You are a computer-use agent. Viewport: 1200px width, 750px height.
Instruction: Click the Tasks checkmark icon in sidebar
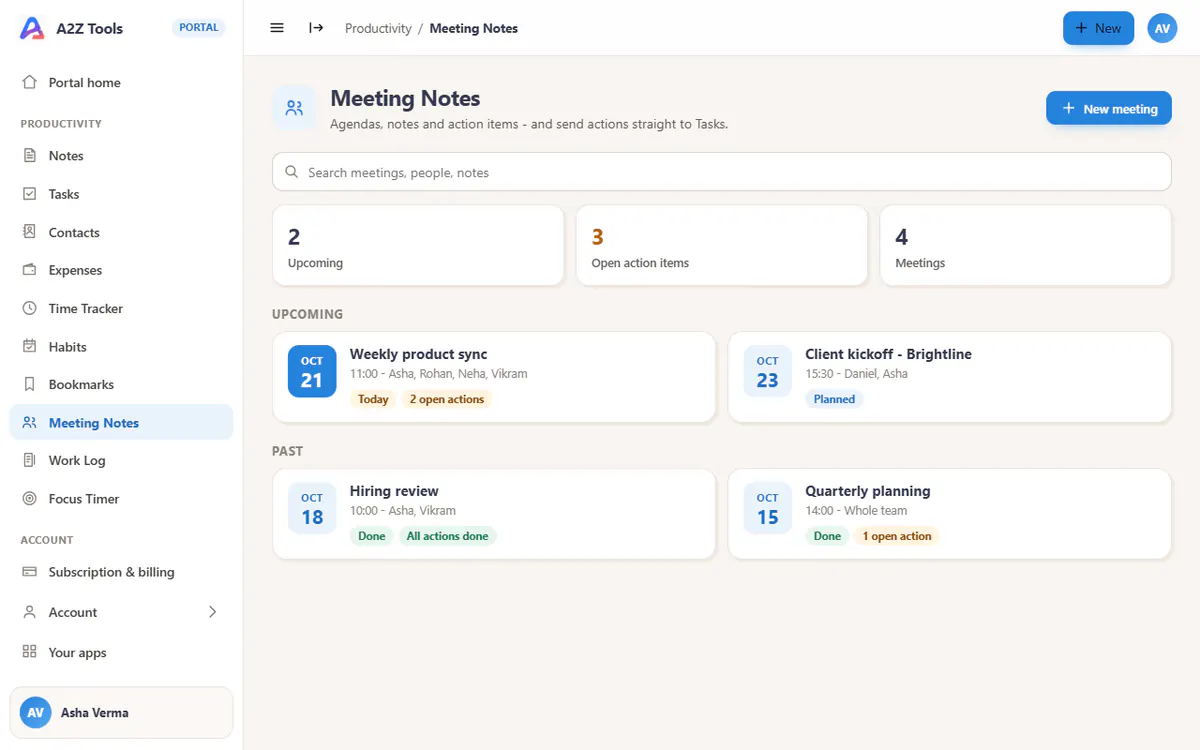pyautogui.click(x=29, y=194)
